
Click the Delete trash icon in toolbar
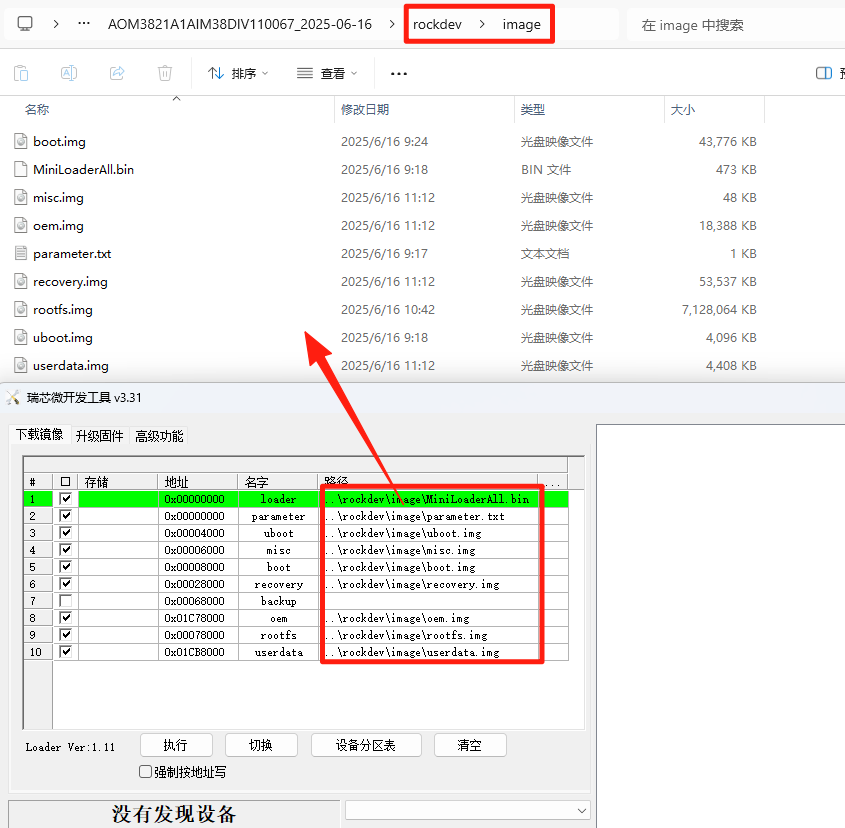click(165, 73)
